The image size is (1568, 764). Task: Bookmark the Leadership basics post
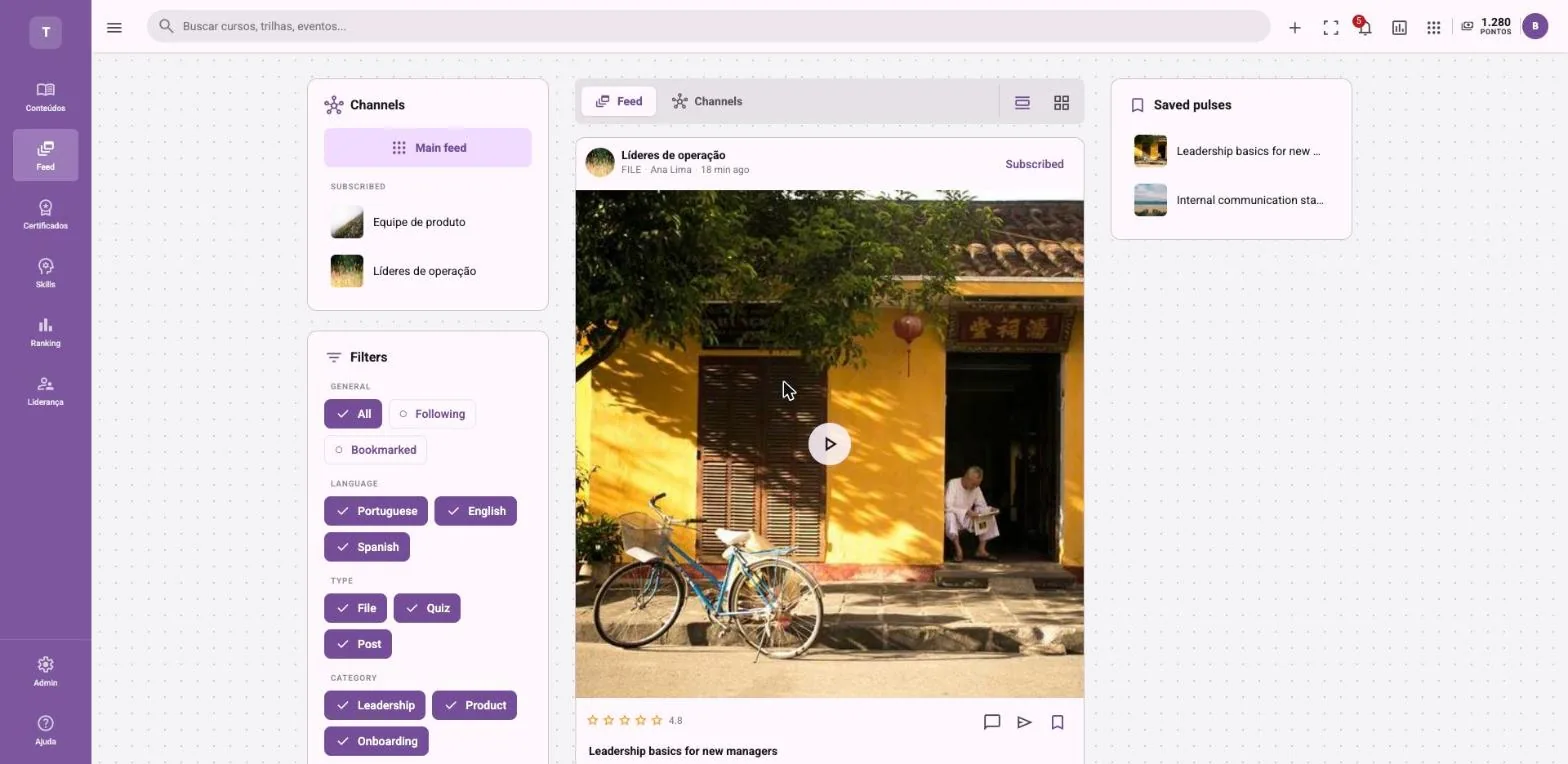pos(1057,722)
